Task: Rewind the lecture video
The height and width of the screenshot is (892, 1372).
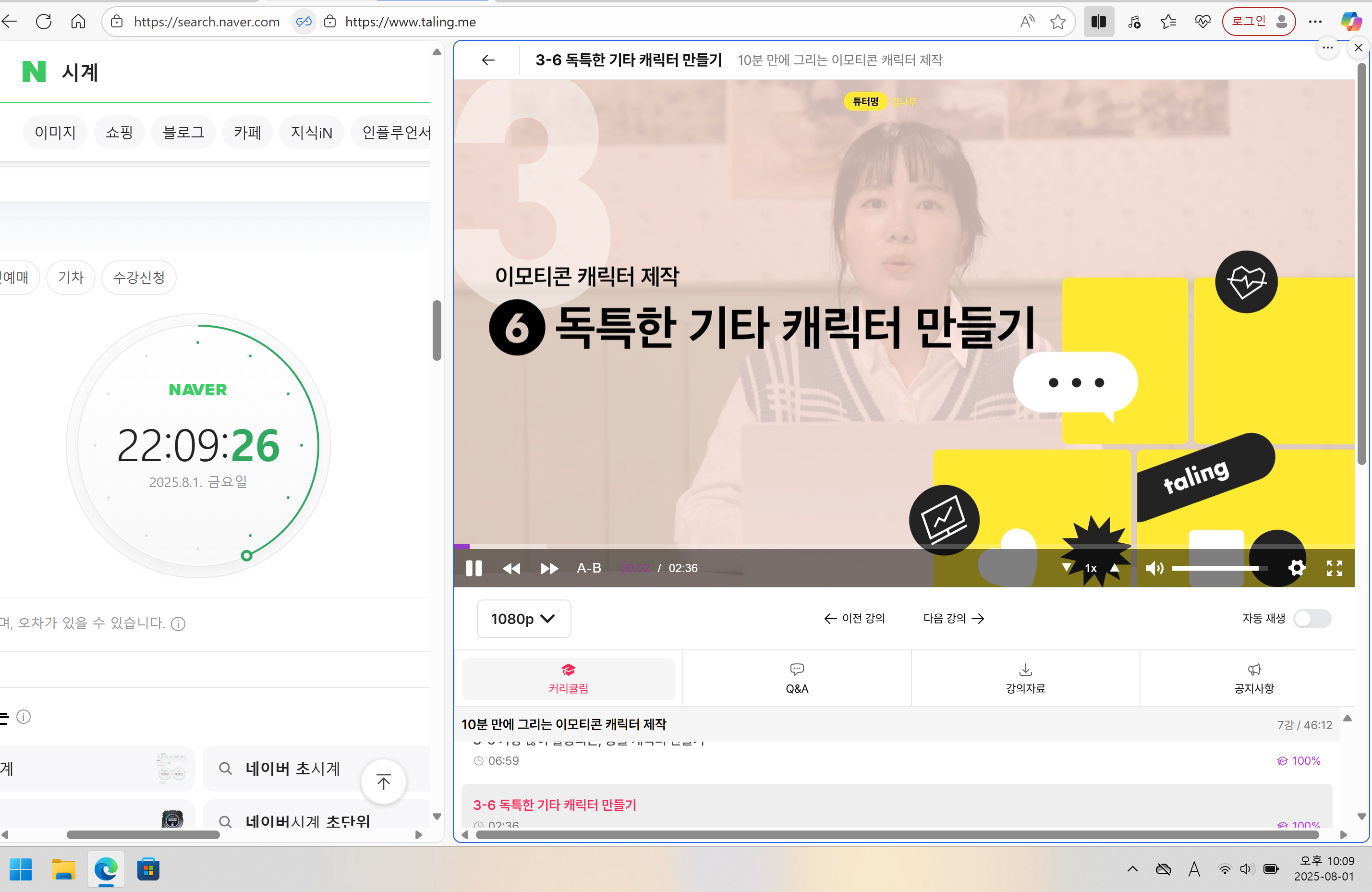Action: pos(511,568)
